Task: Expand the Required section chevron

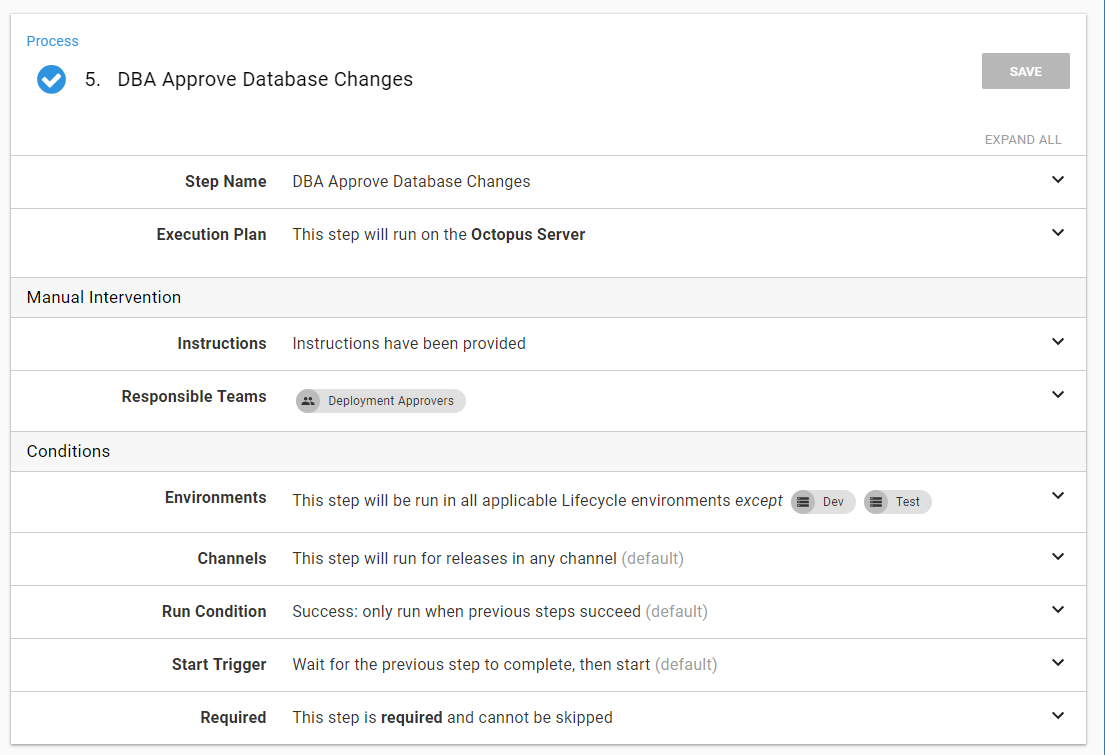Action: click(x=1058, y=716)
